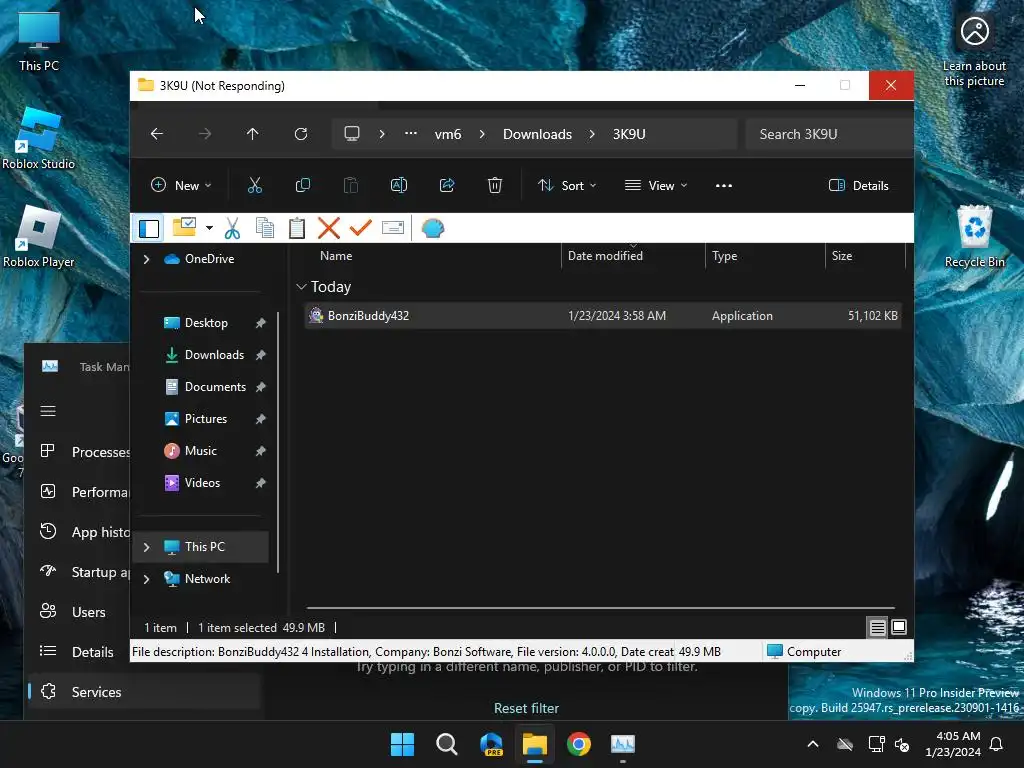This screenshot has height=768, width=1024.
Task: Open Roblox Player desktop shortcut
Action: point(39,236)
